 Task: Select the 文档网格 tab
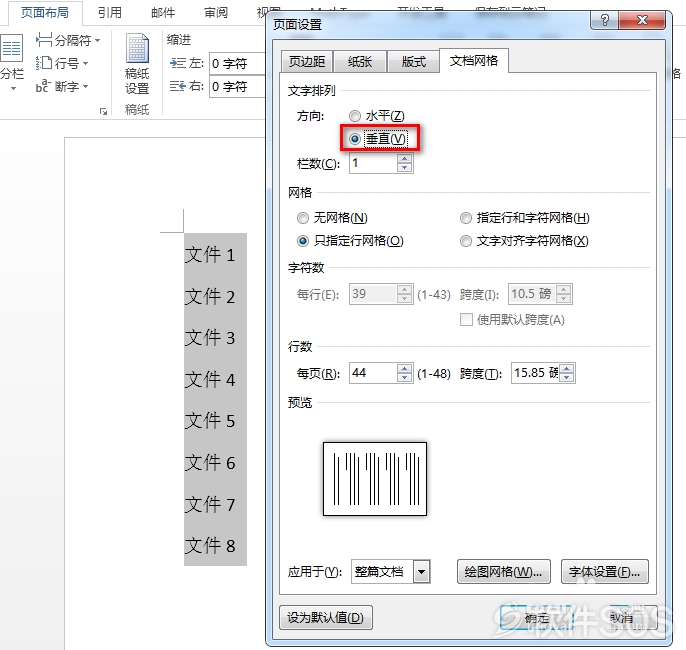474,60
